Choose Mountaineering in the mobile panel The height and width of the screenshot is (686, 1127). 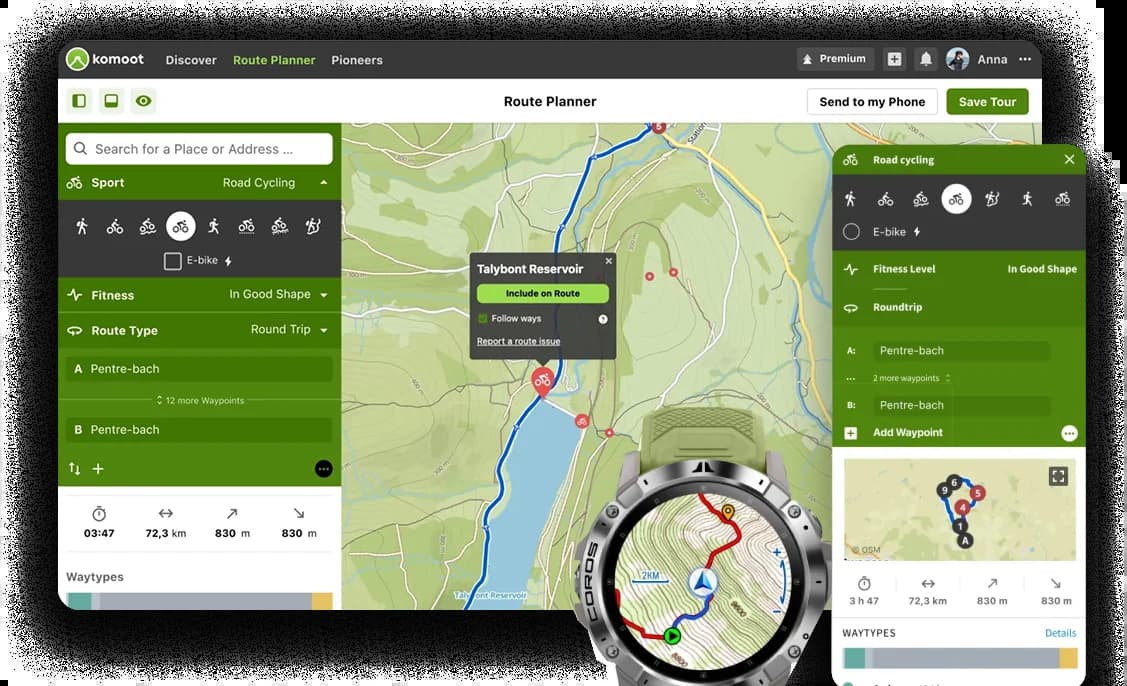click(x=992, y=198)
